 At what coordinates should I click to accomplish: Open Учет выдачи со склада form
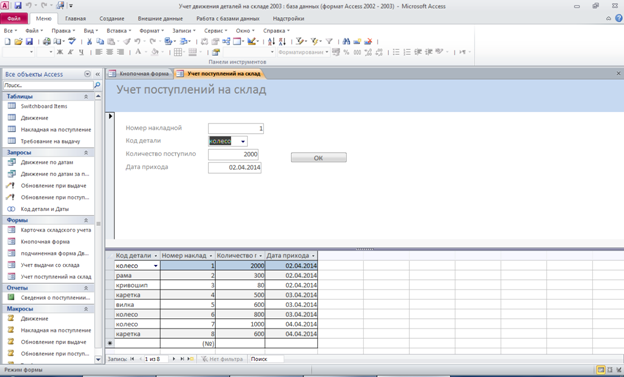coord(50,265)
